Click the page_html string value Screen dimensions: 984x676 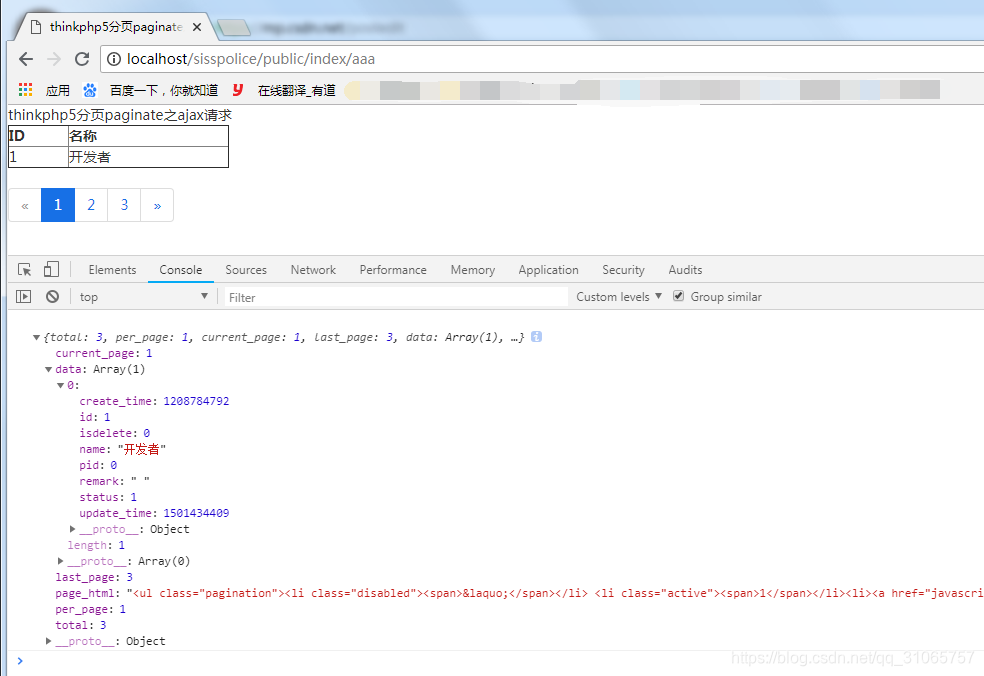[555, 593]
